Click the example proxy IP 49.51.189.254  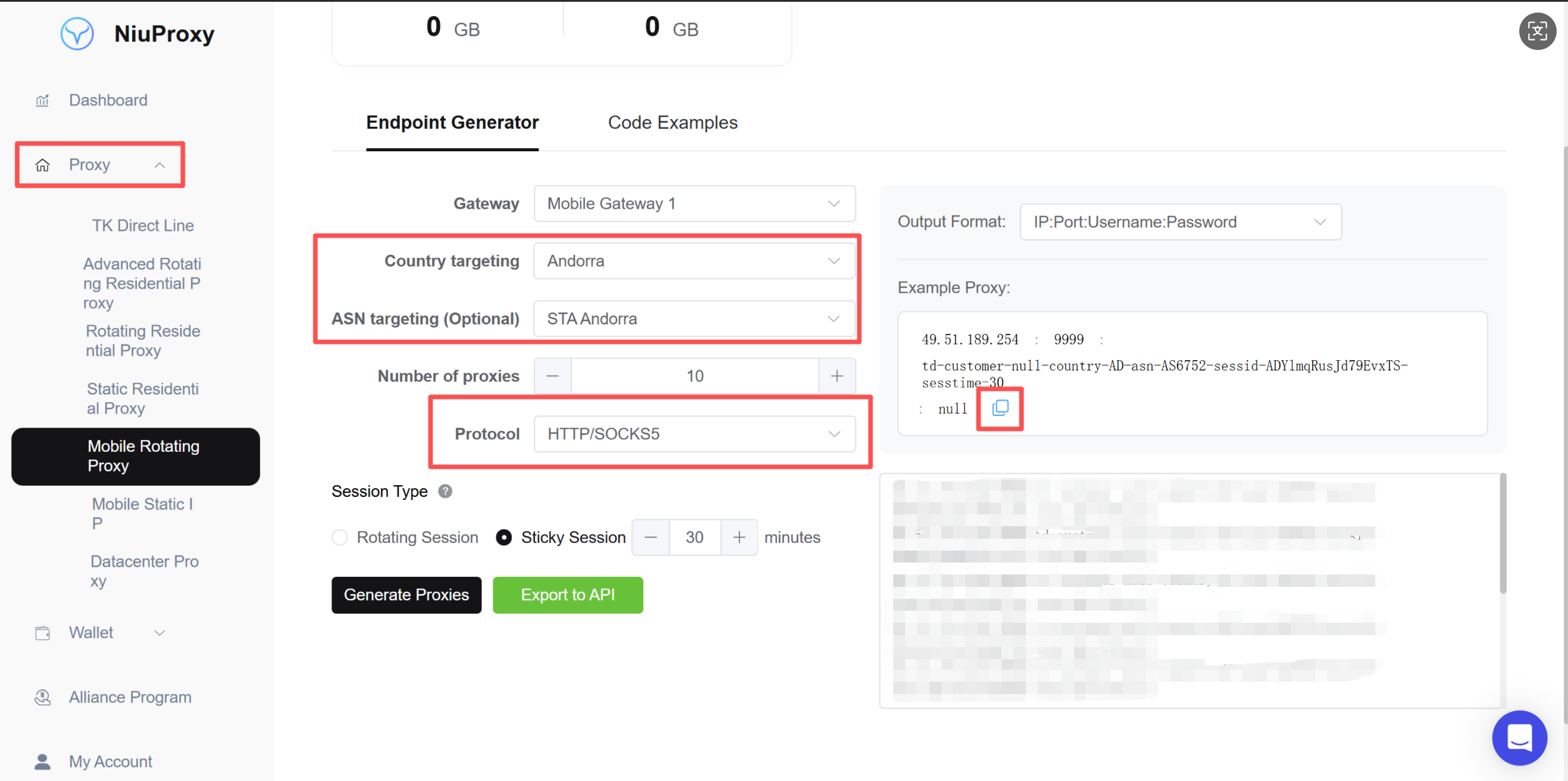[969, 340]
